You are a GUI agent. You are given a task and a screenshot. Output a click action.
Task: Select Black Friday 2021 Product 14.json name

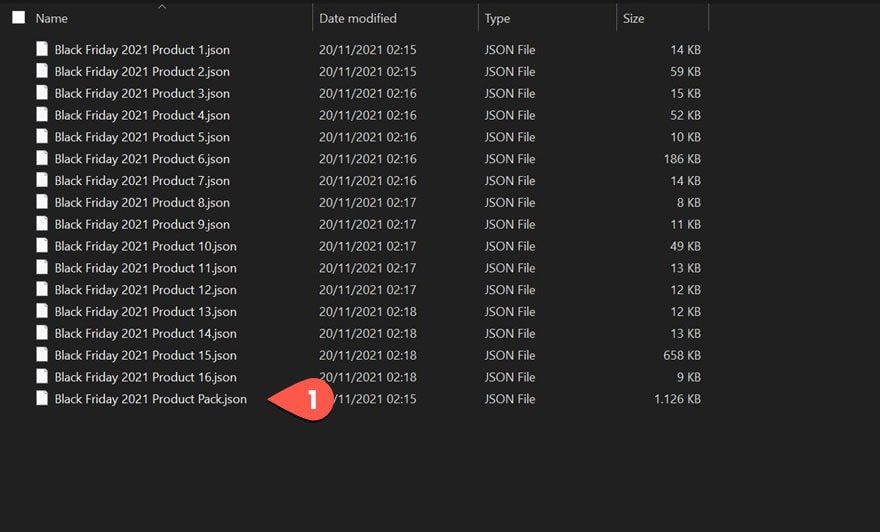(x=145, y=334)
